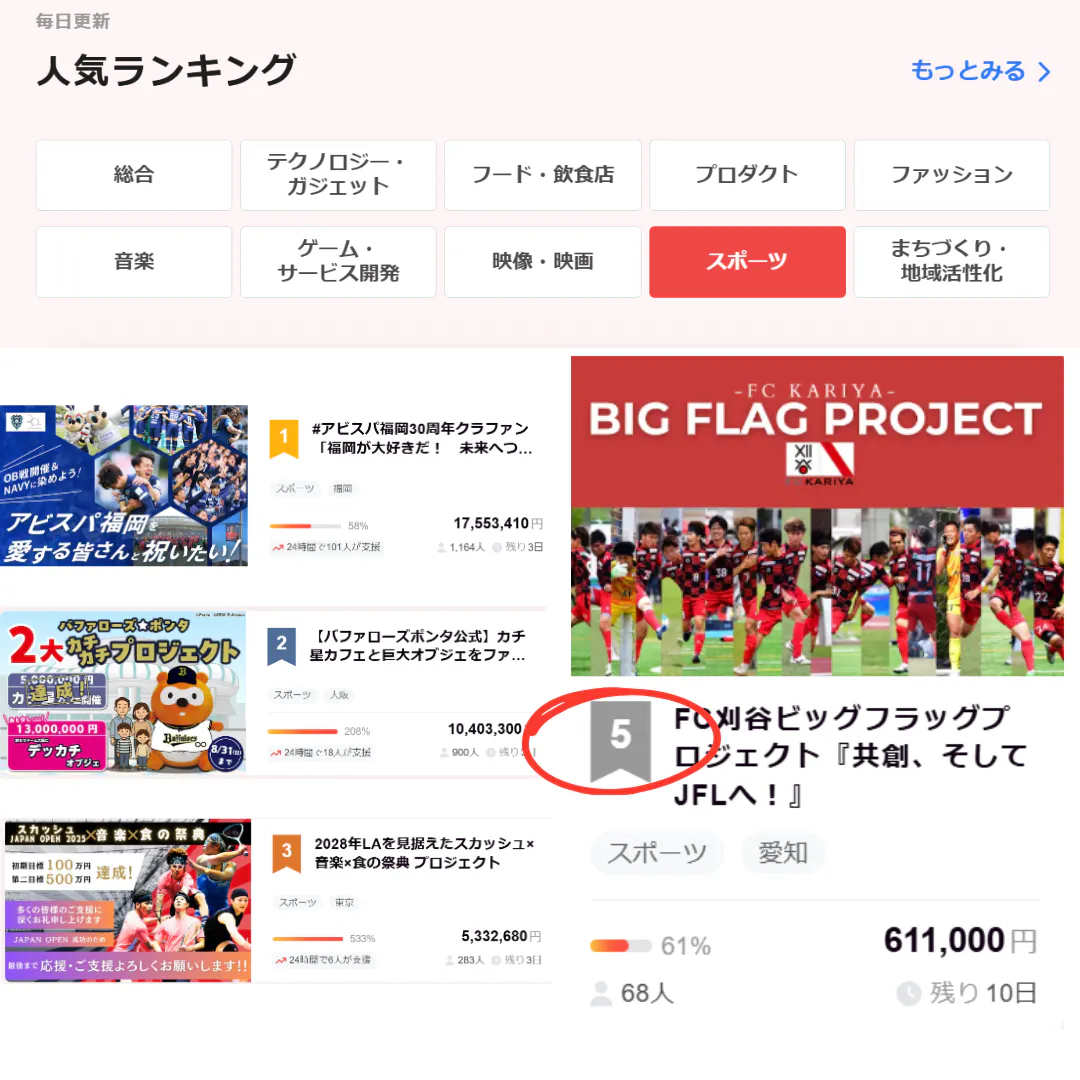This screenshot has height=1080, width=1080.
Task: Click the gray rank 5 ribbon badge
Action: point(621,742)
